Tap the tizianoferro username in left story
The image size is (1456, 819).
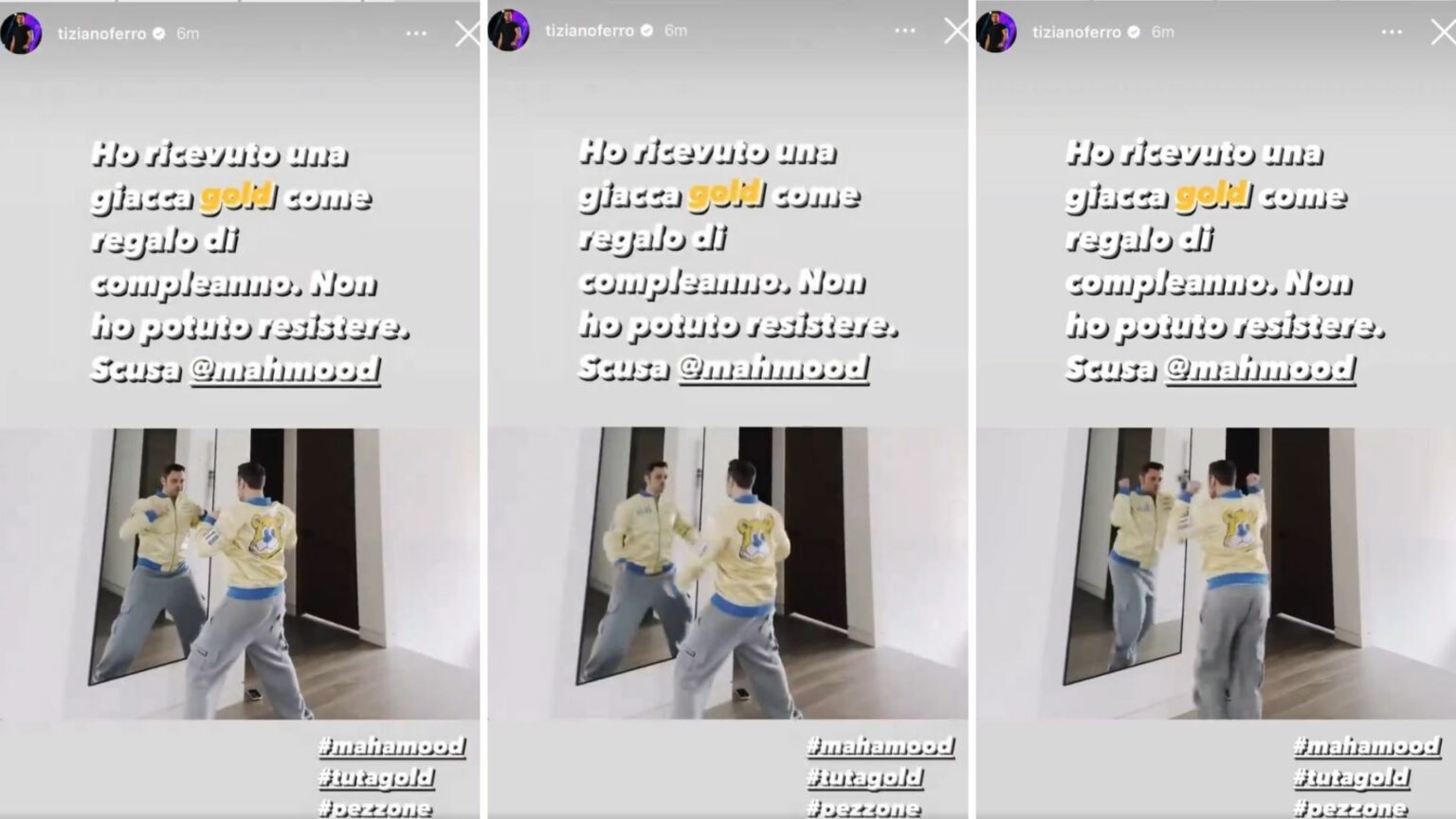[x=101, y=33]
